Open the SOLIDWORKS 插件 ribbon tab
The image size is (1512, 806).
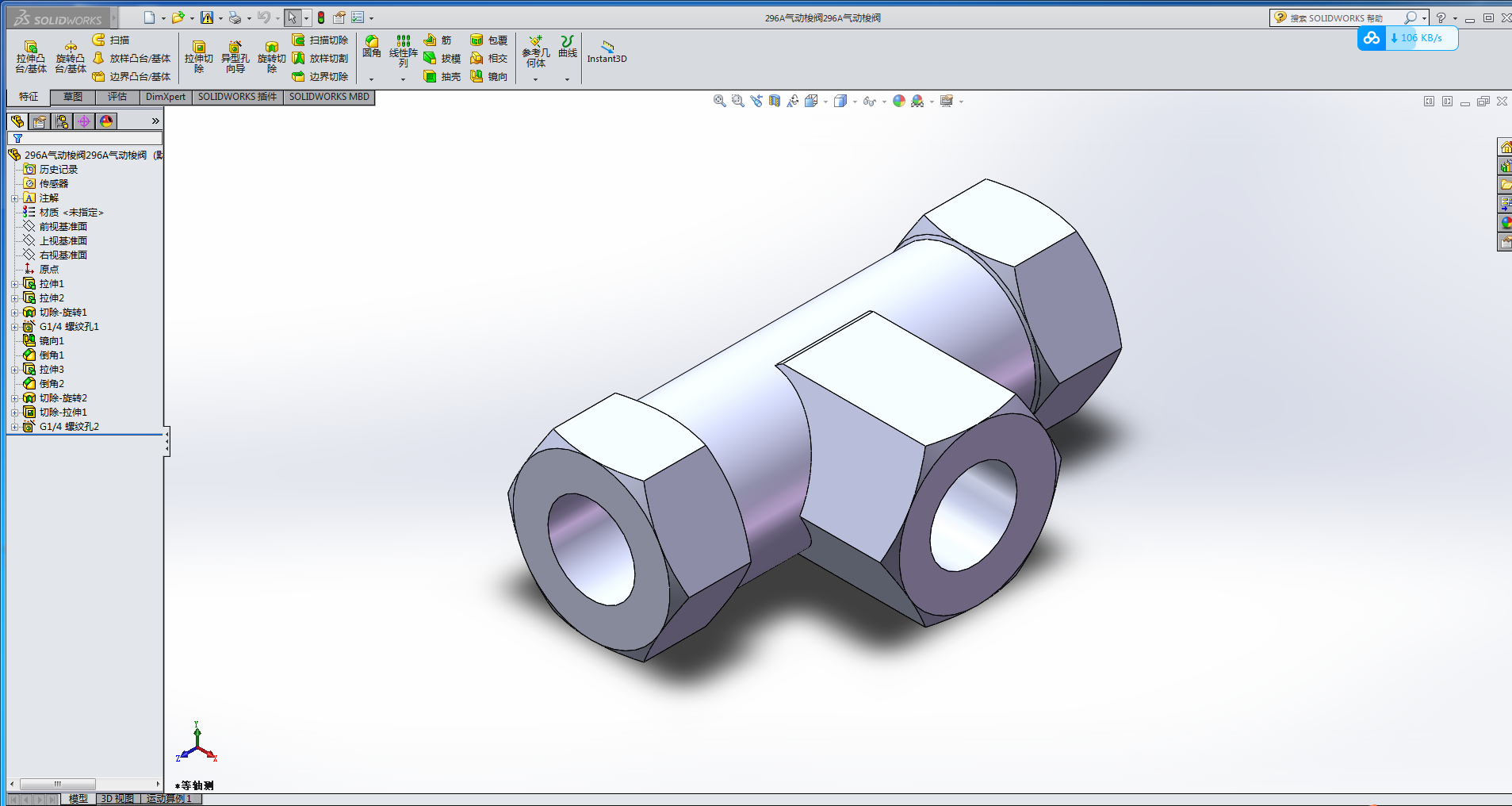[237, 97]
